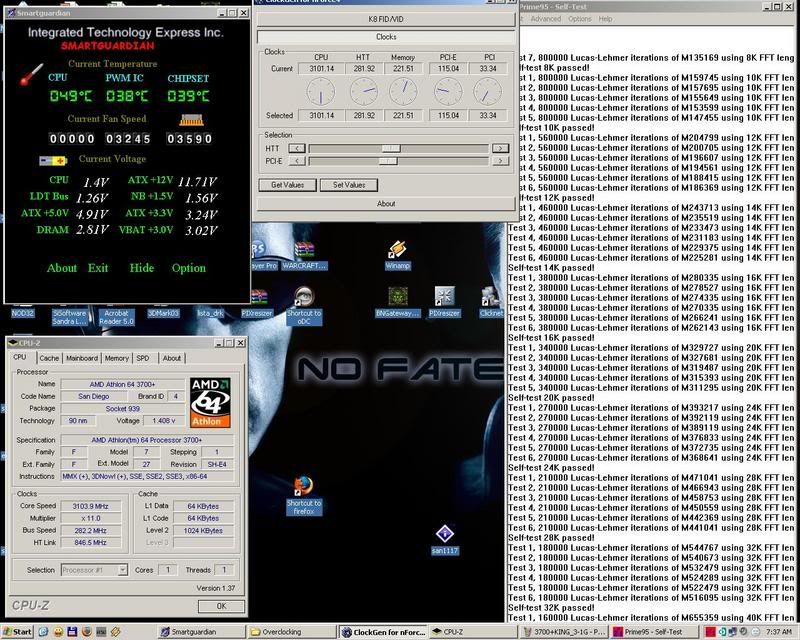Open the SPD tab in CPU-Z

[x=143, y=358]
